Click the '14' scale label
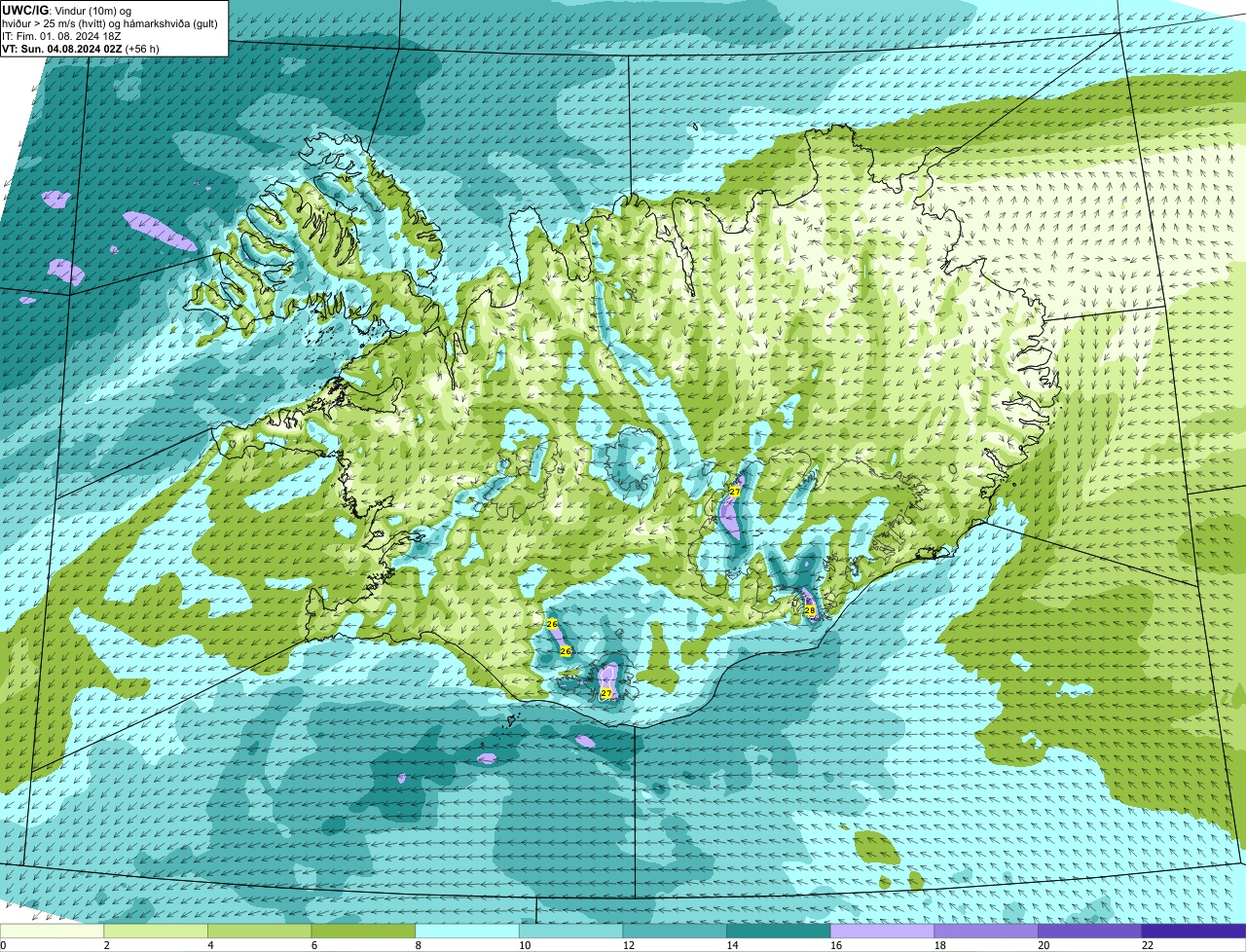1246x952 pixels. [x=732, y=945]
